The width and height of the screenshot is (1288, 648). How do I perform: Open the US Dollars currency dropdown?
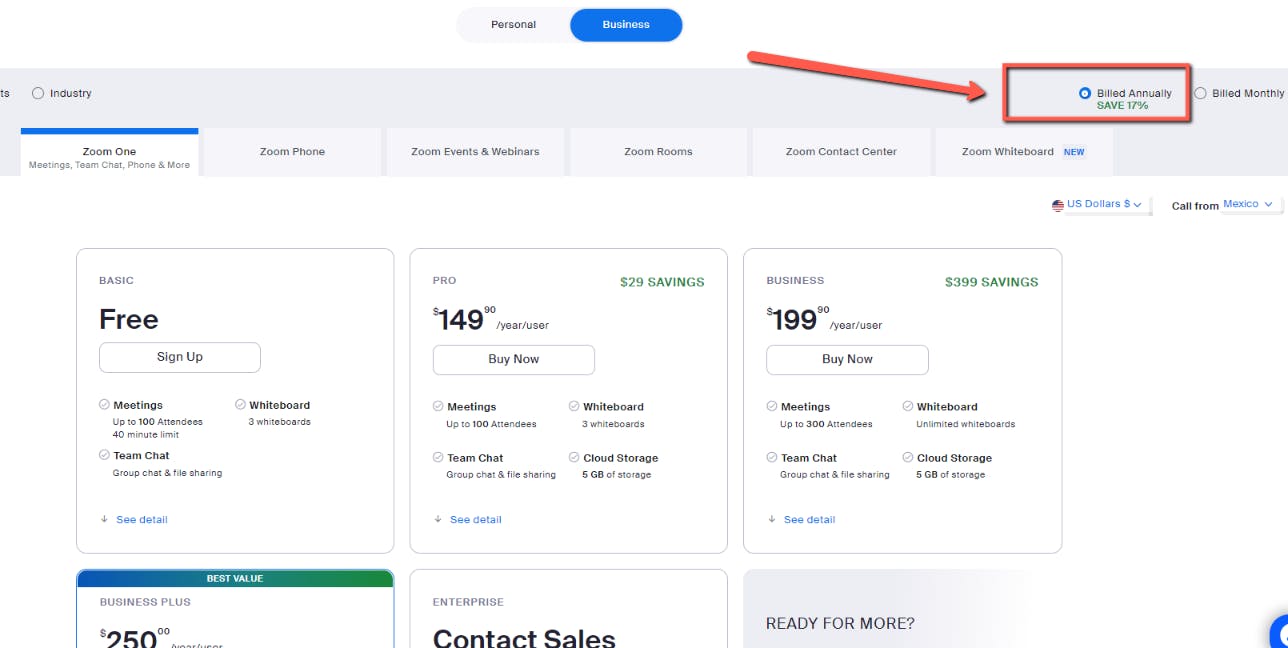point(1104,204)
